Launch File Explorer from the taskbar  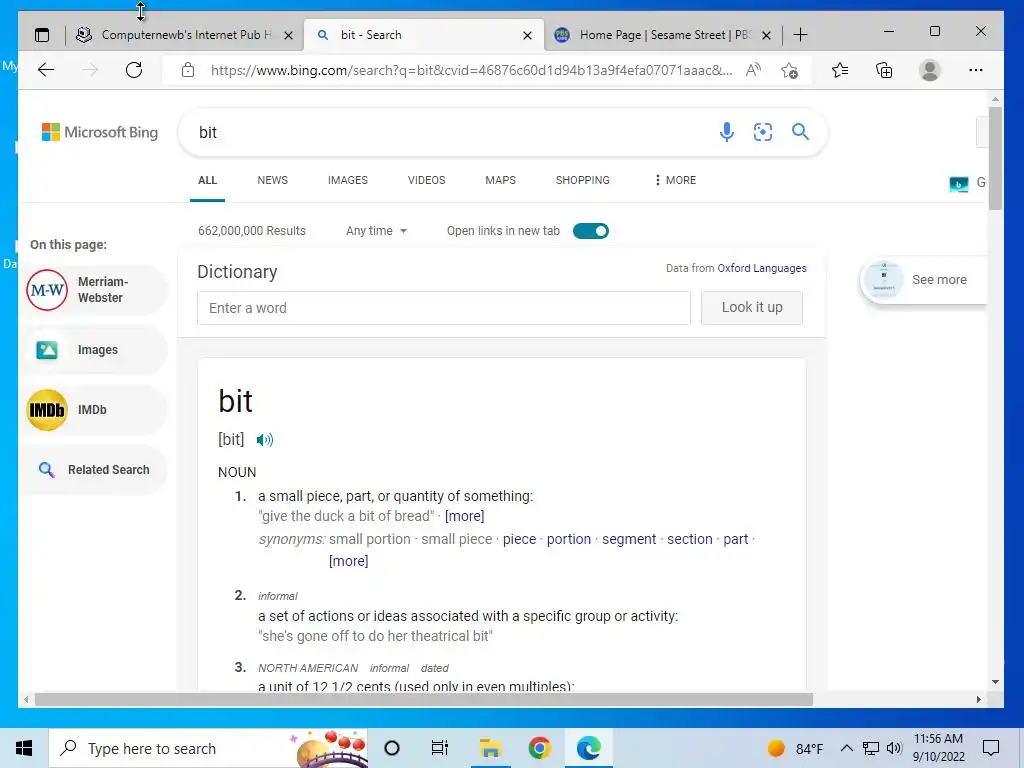point(490,748)
